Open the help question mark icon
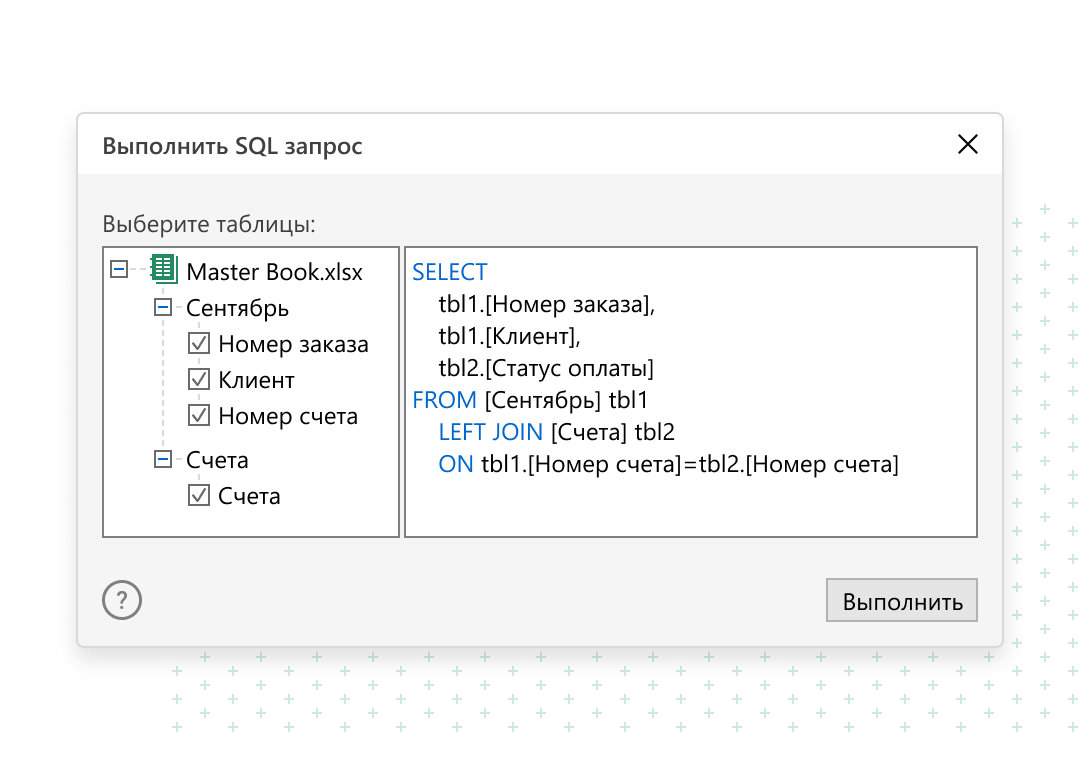This screenshot has height=760, width=1080. 122,600
